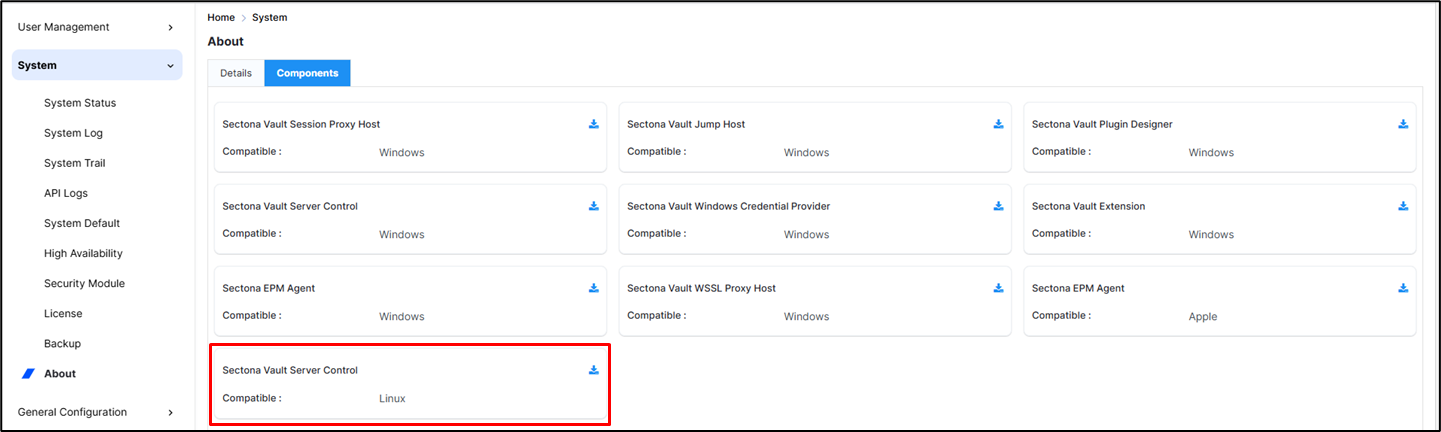Open the Backup page
Screen dimensions: 1441x432
click(62, 343)
